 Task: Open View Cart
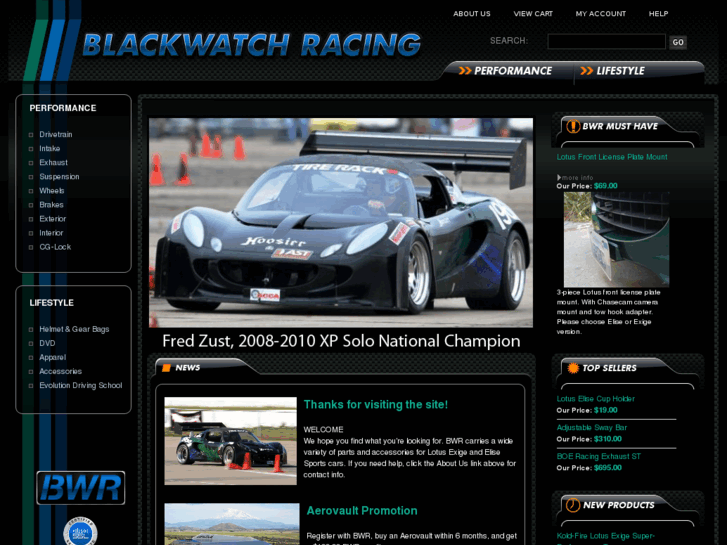pos(533,14)
